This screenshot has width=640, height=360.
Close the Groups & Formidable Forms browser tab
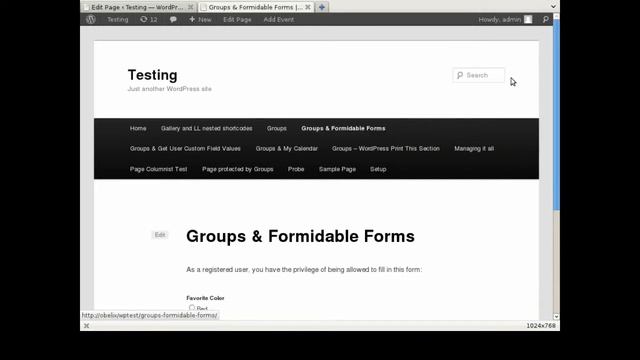coord(308,7)
